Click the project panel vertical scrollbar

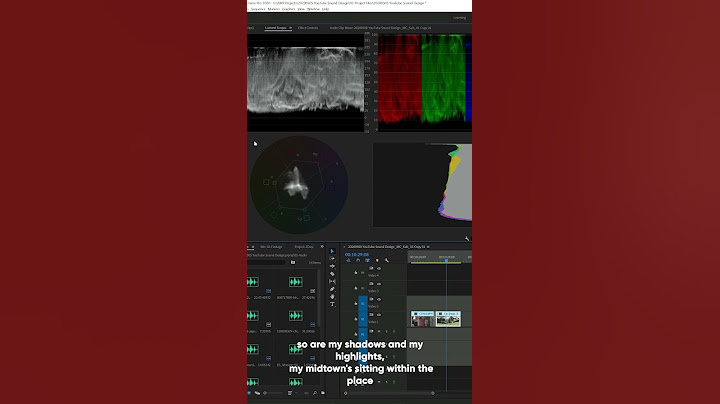(319, 297)
